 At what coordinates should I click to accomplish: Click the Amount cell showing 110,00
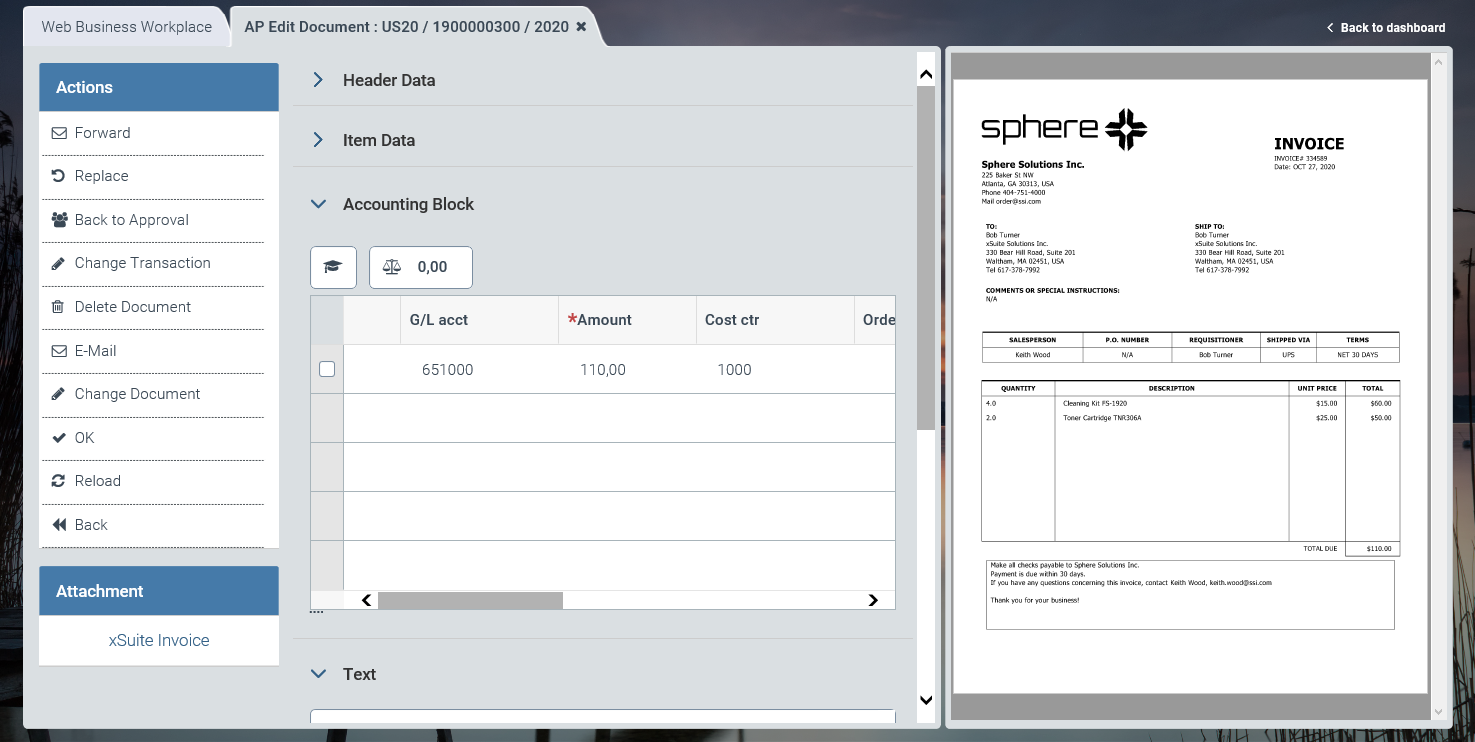603,370
